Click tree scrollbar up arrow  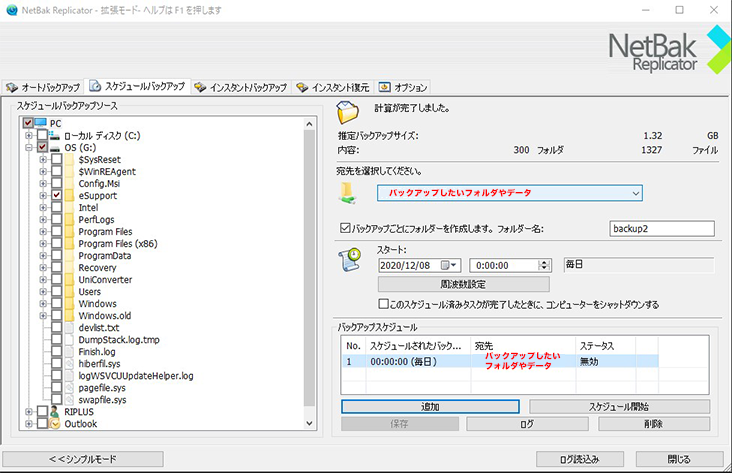(x=309, y=124)
